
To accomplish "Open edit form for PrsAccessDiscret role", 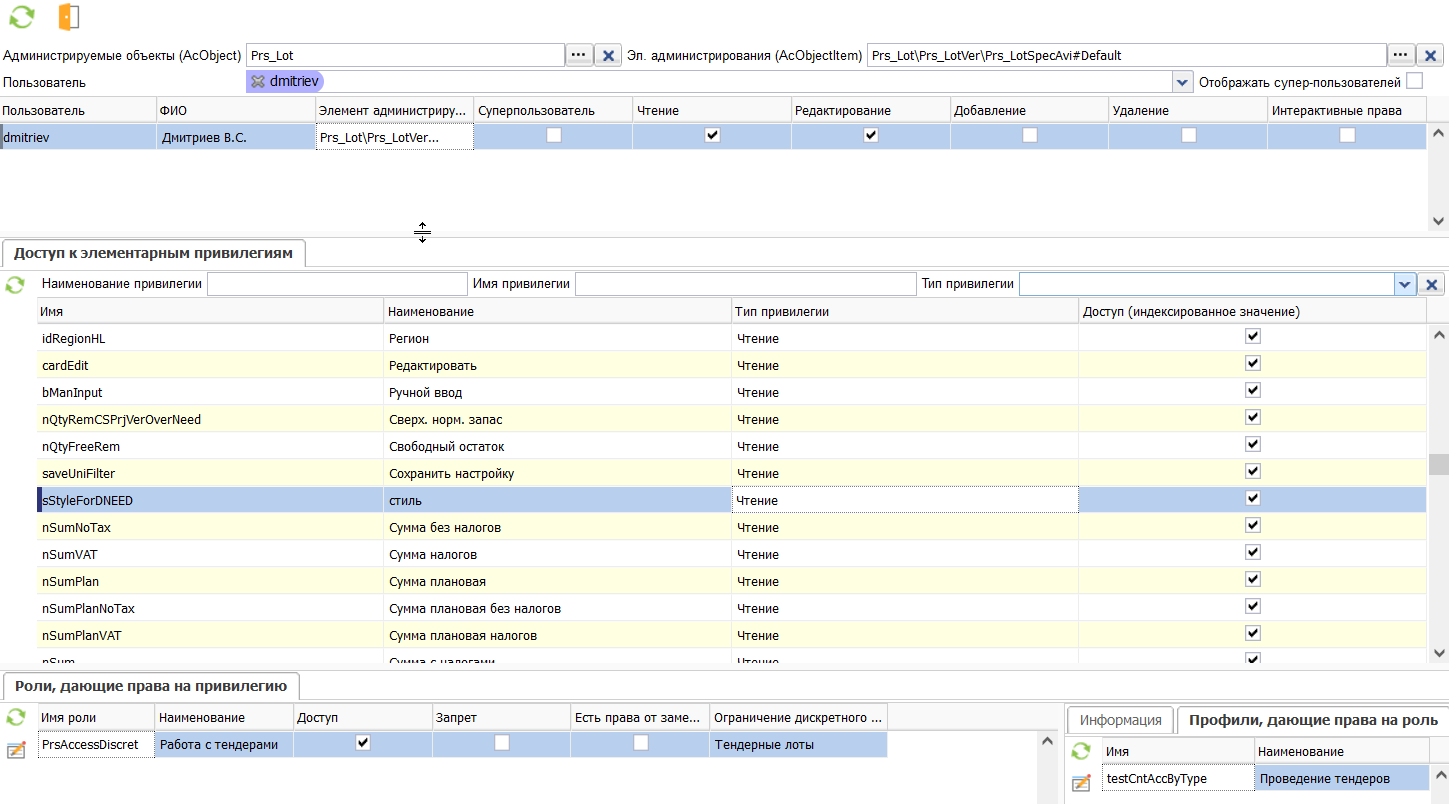I will 16,750.
